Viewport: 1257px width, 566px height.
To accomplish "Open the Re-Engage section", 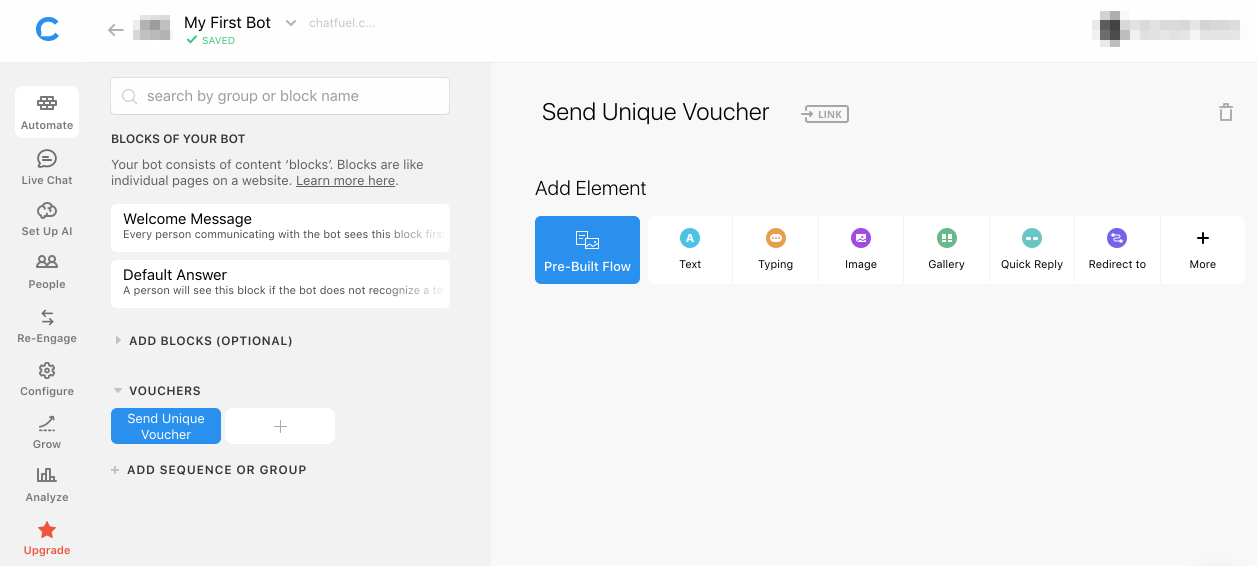I will click(47, 325).
